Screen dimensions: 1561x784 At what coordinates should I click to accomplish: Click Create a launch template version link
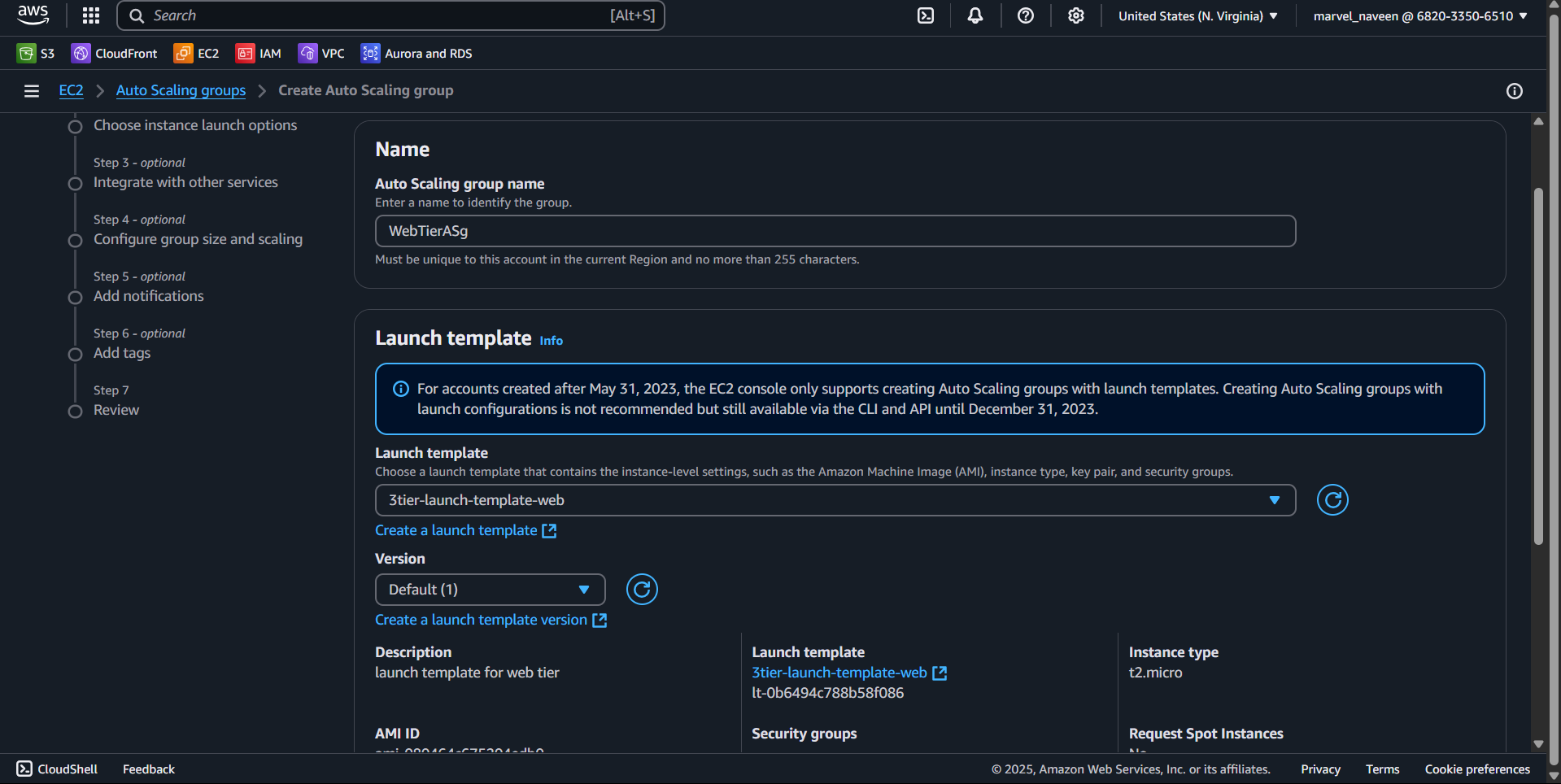(491, 620)
